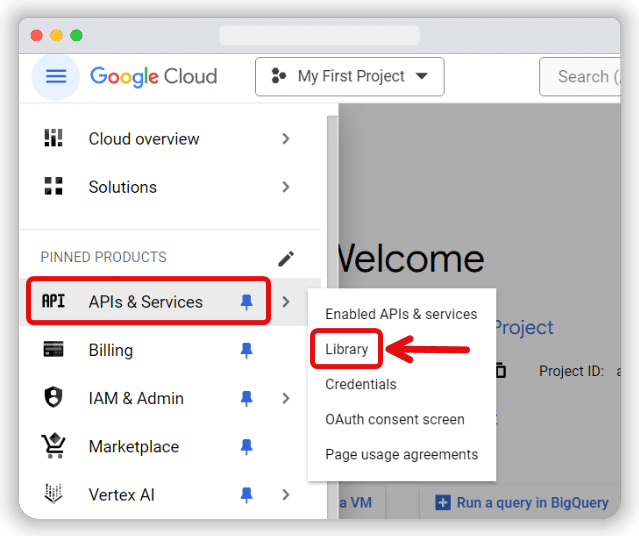Click the Marketplace cart icon
The height and width of the screenshot is (536, 639).
click(x=53, y=446)
